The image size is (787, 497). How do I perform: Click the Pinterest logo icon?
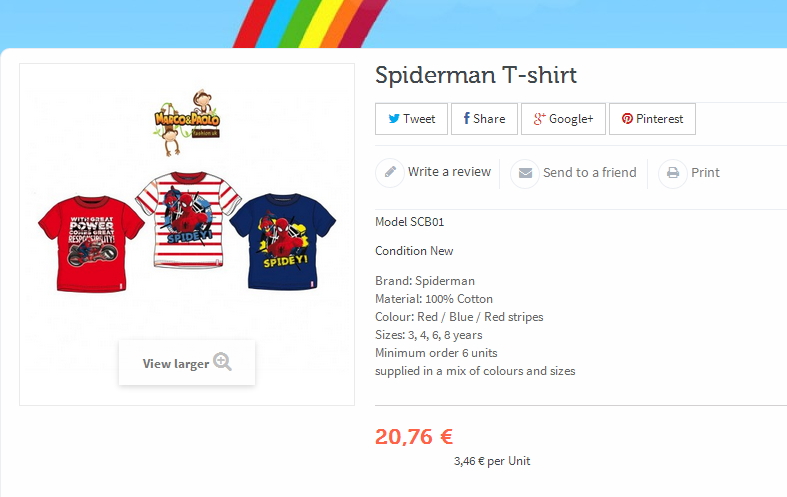tap(627, 119)
